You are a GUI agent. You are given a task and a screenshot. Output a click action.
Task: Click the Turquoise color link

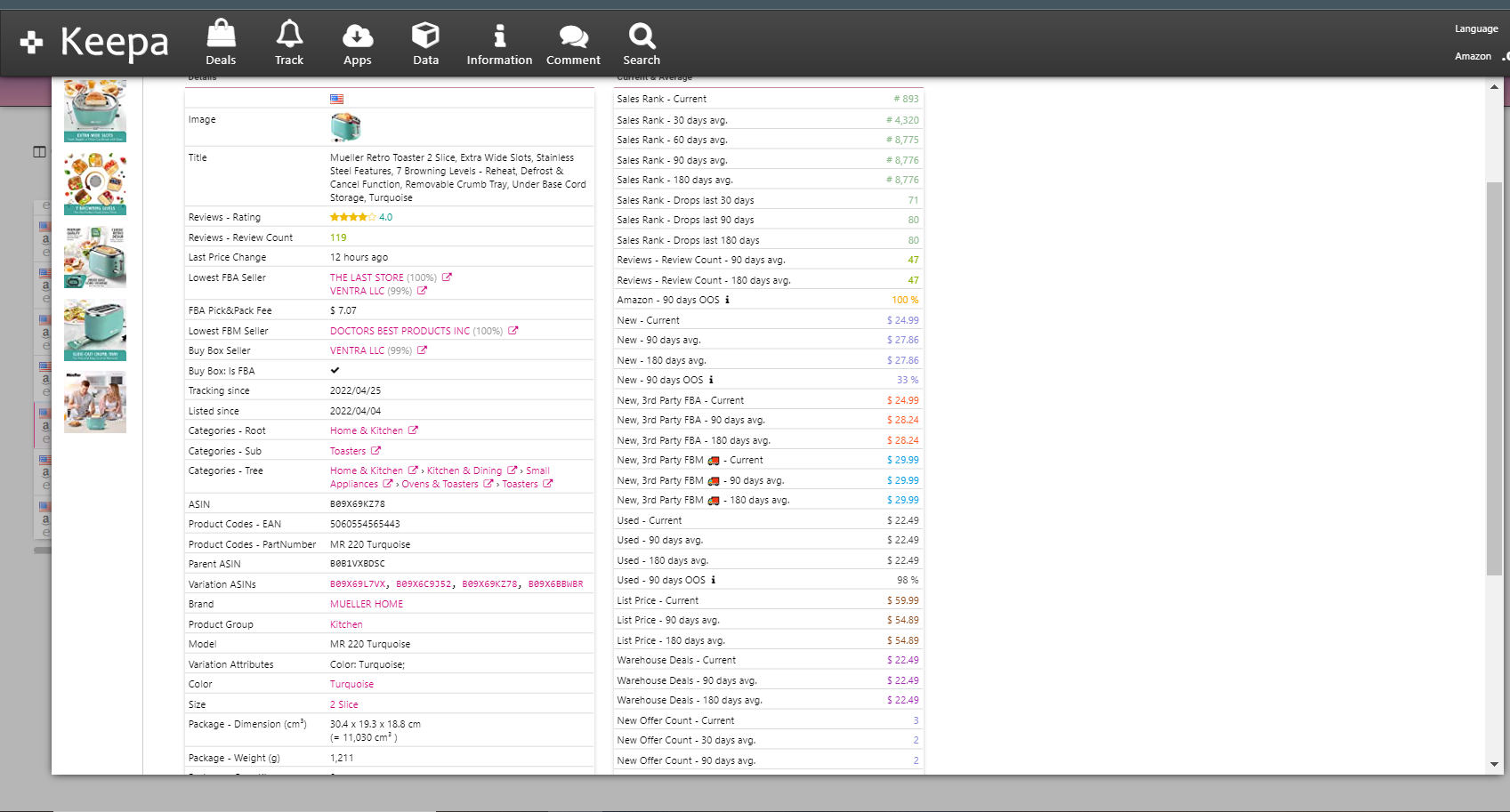coord(351,684)
